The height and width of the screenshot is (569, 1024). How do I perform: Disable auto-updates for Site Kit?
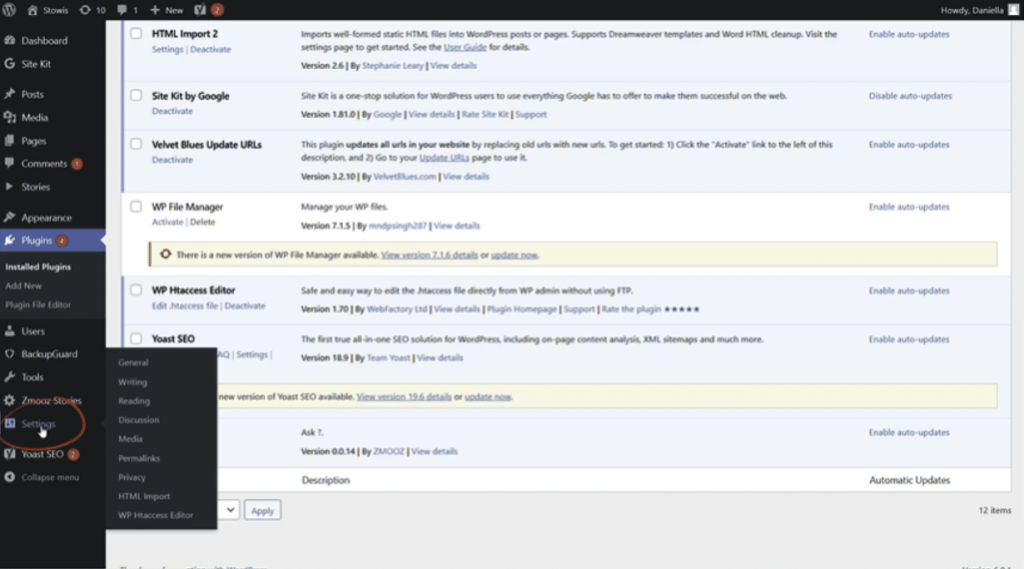pos(910,96)
